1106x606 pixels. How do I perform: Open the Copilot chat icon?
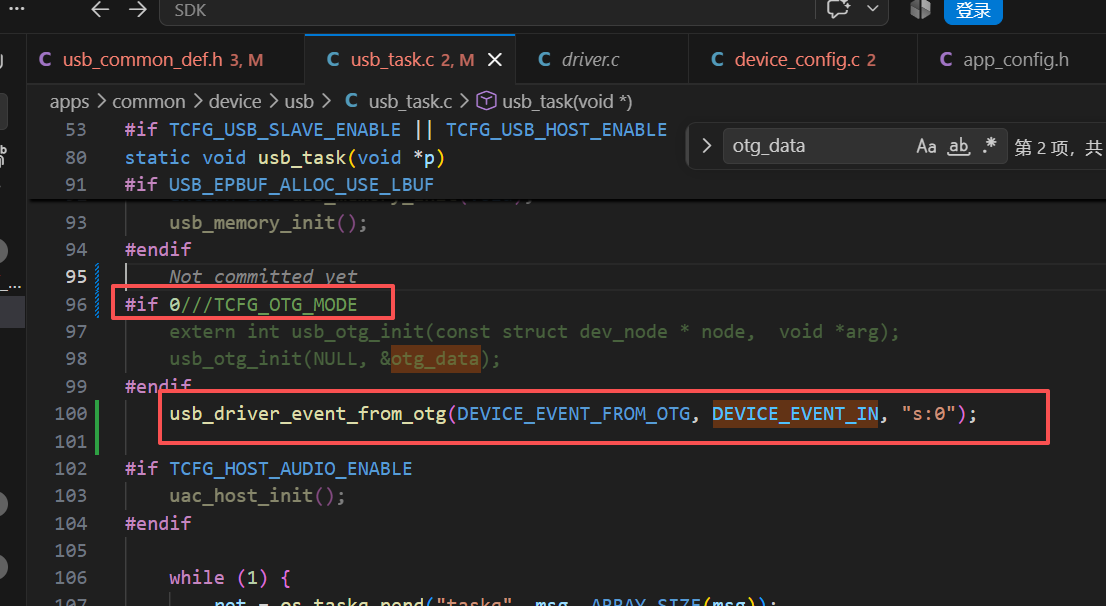click(x=839, y=9)
